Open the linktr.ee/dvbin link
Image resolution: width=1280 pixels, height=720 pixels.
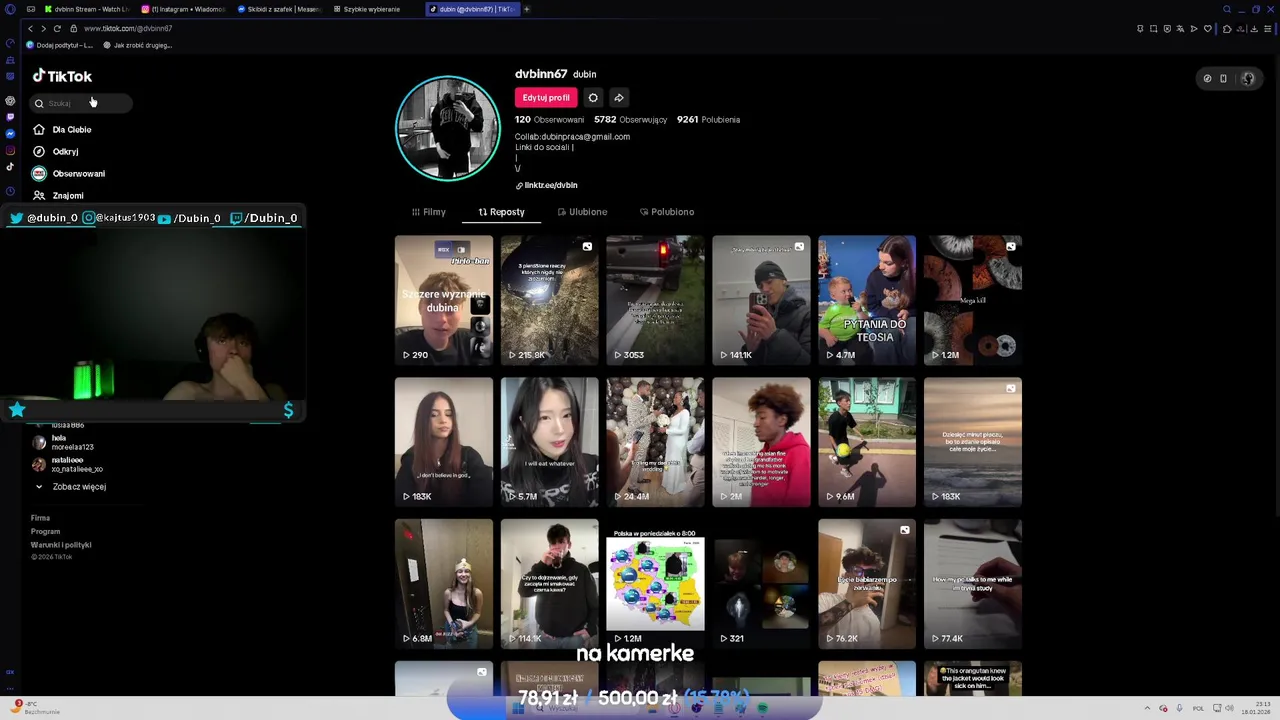(547, 185)
